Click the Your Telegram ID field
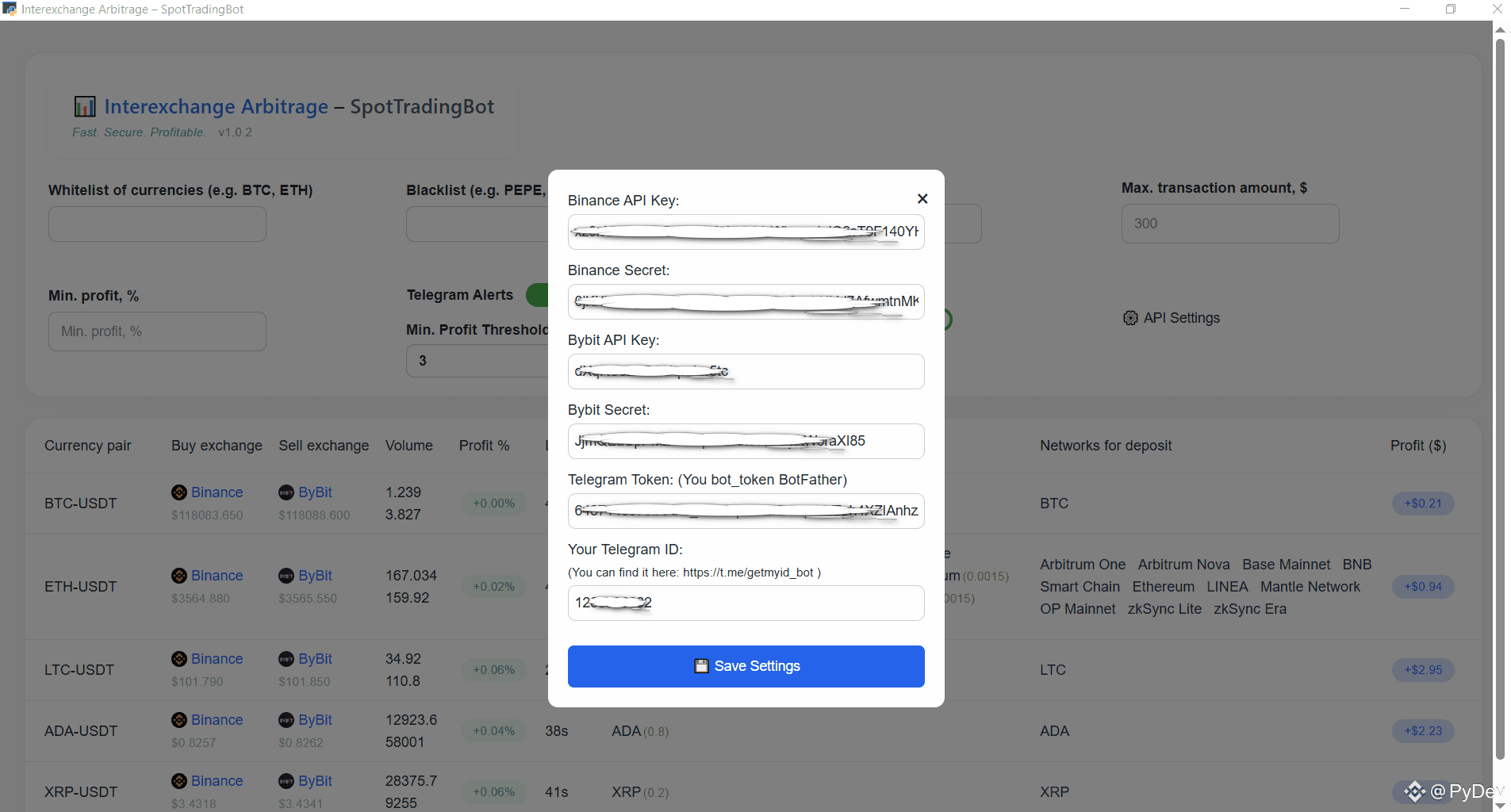 [x=746, y=603]
